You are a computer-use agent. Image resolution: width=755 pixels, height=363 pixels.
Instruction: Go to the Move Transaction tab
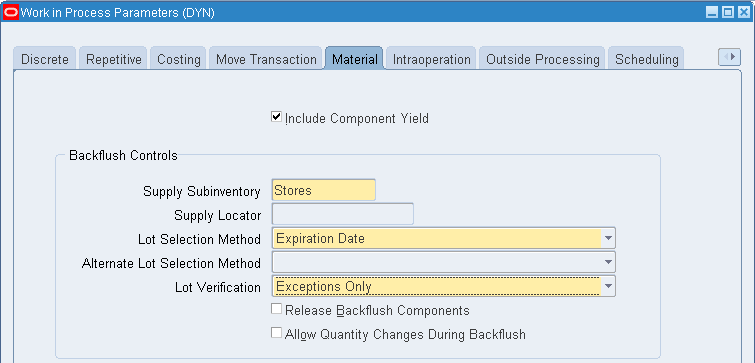point(266,59)
